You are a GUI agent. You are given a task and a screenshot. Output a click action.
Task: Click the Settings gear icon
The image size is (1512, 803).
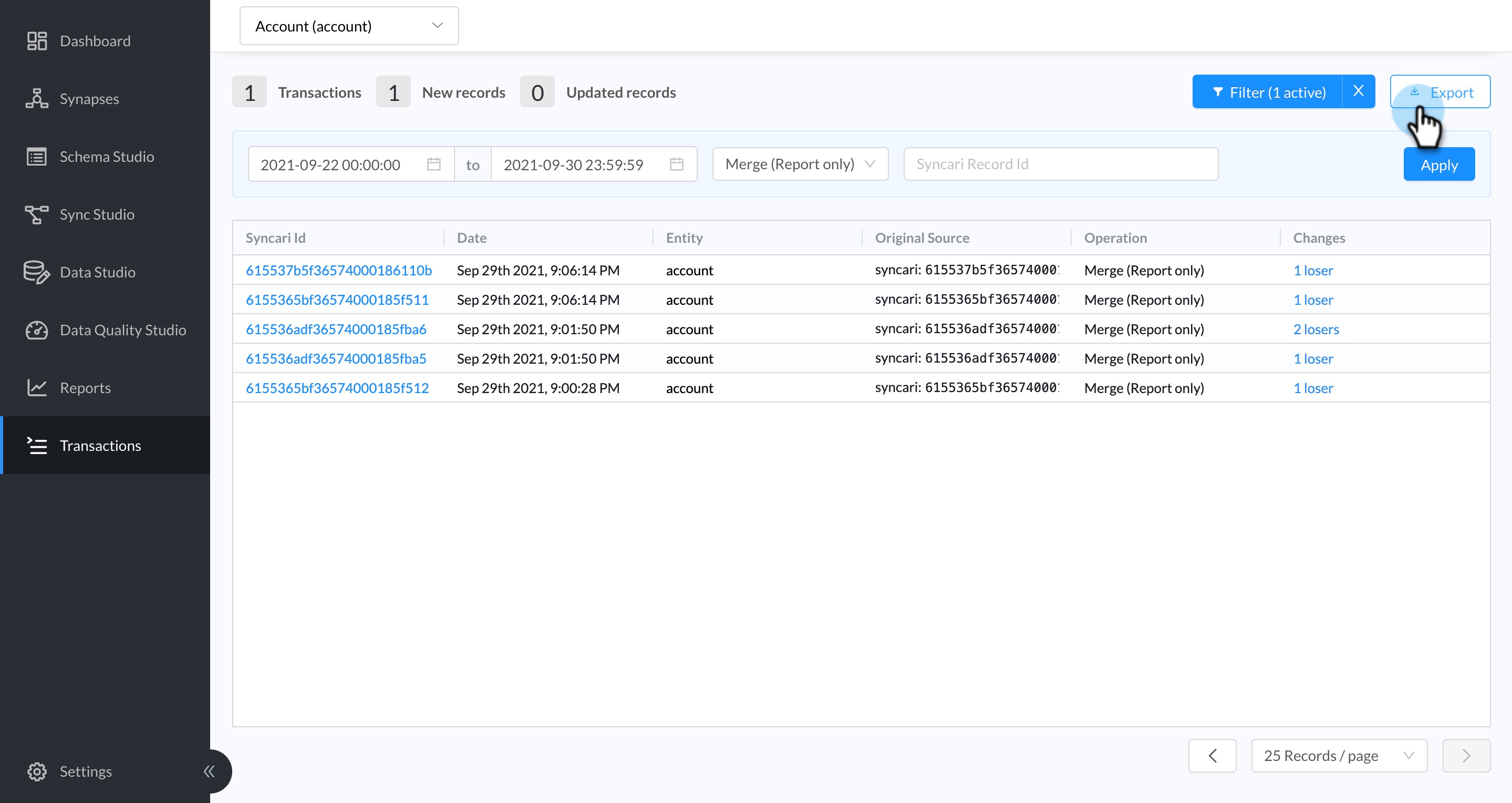coord(37,771)
